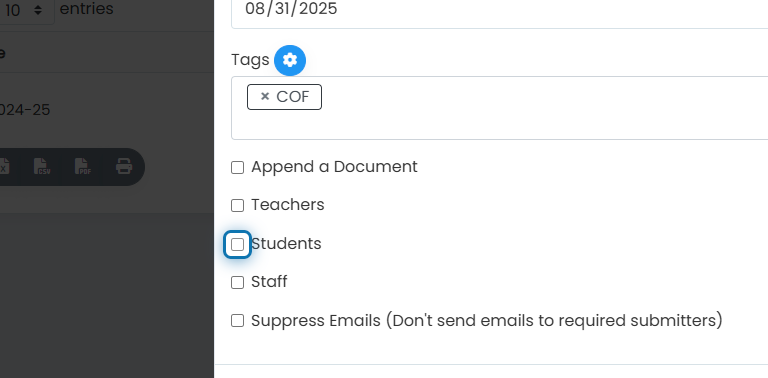The image size is (768, 378).
Task: Click the "Teachers" label text
Action: [288, 205]
